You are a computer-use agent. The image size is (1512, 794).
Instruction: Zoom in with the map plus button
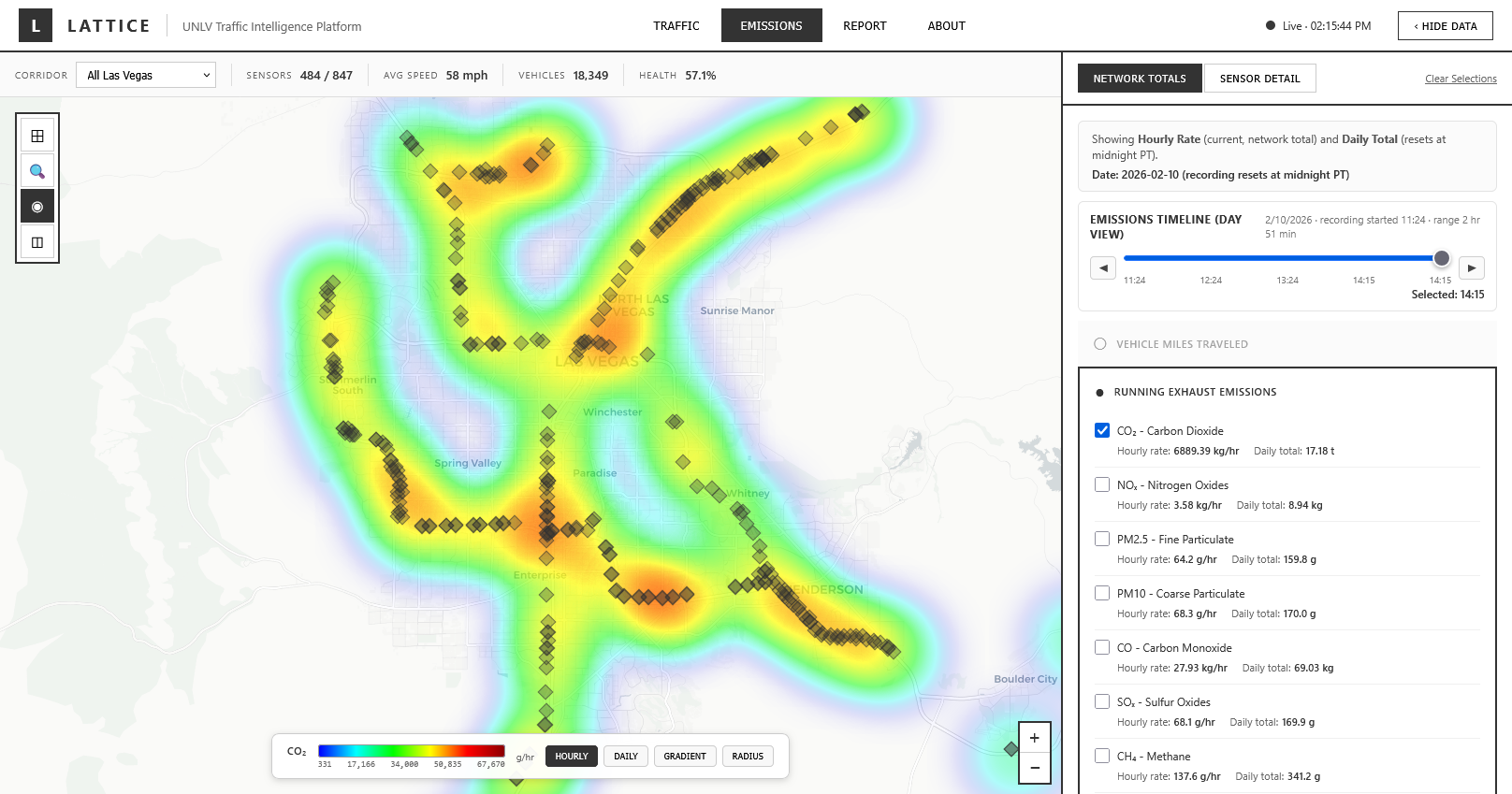pyautogui.click(x=1034, y=738)
